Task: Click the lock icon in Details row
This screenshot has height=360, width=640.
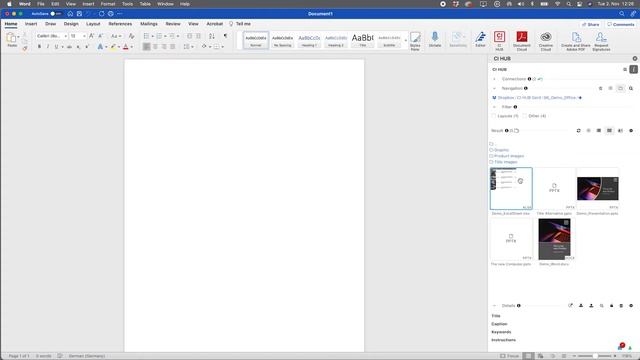Action: pos(611,306)
